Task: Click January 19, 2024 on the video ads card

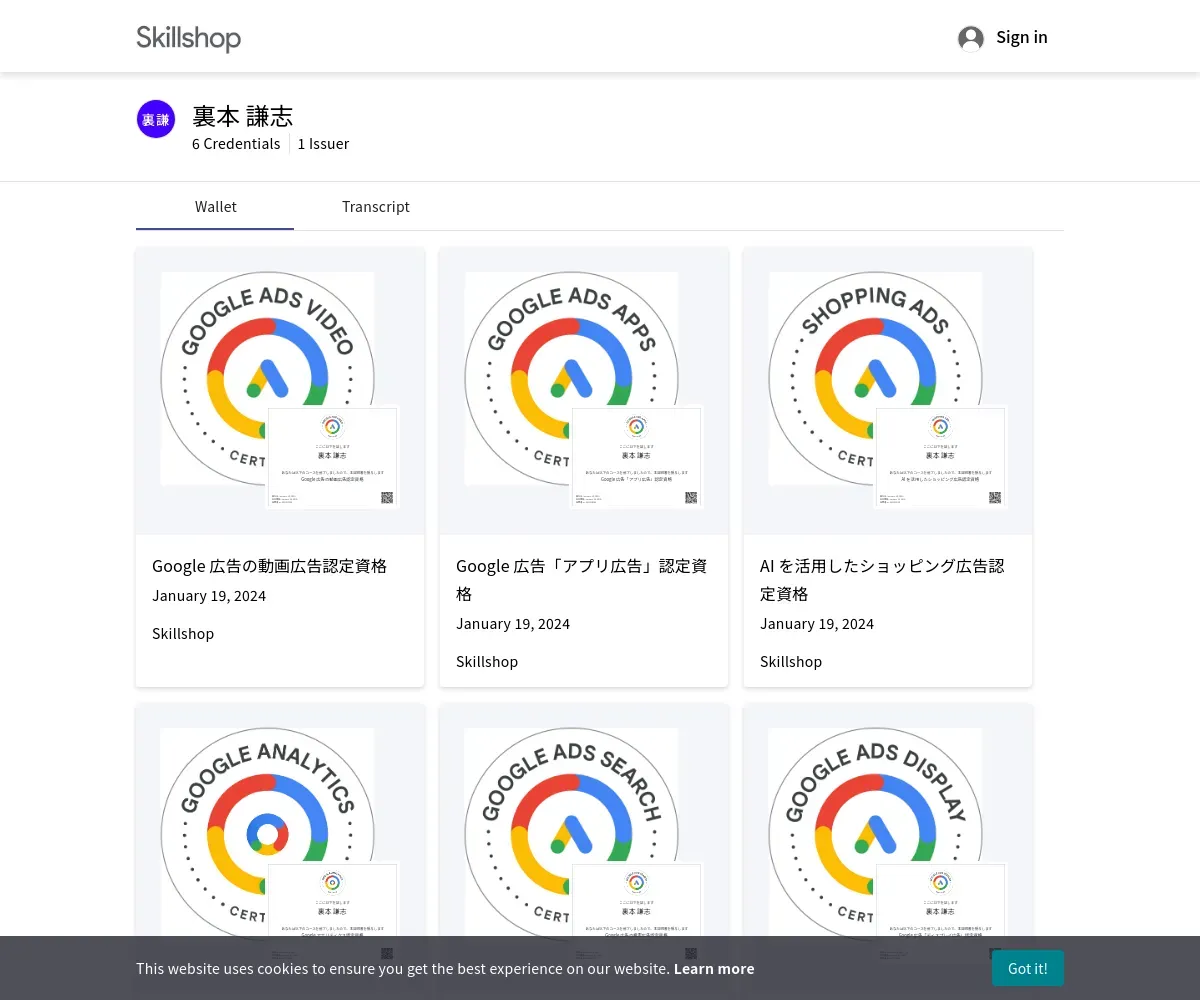Action: (x=209, y=596)
